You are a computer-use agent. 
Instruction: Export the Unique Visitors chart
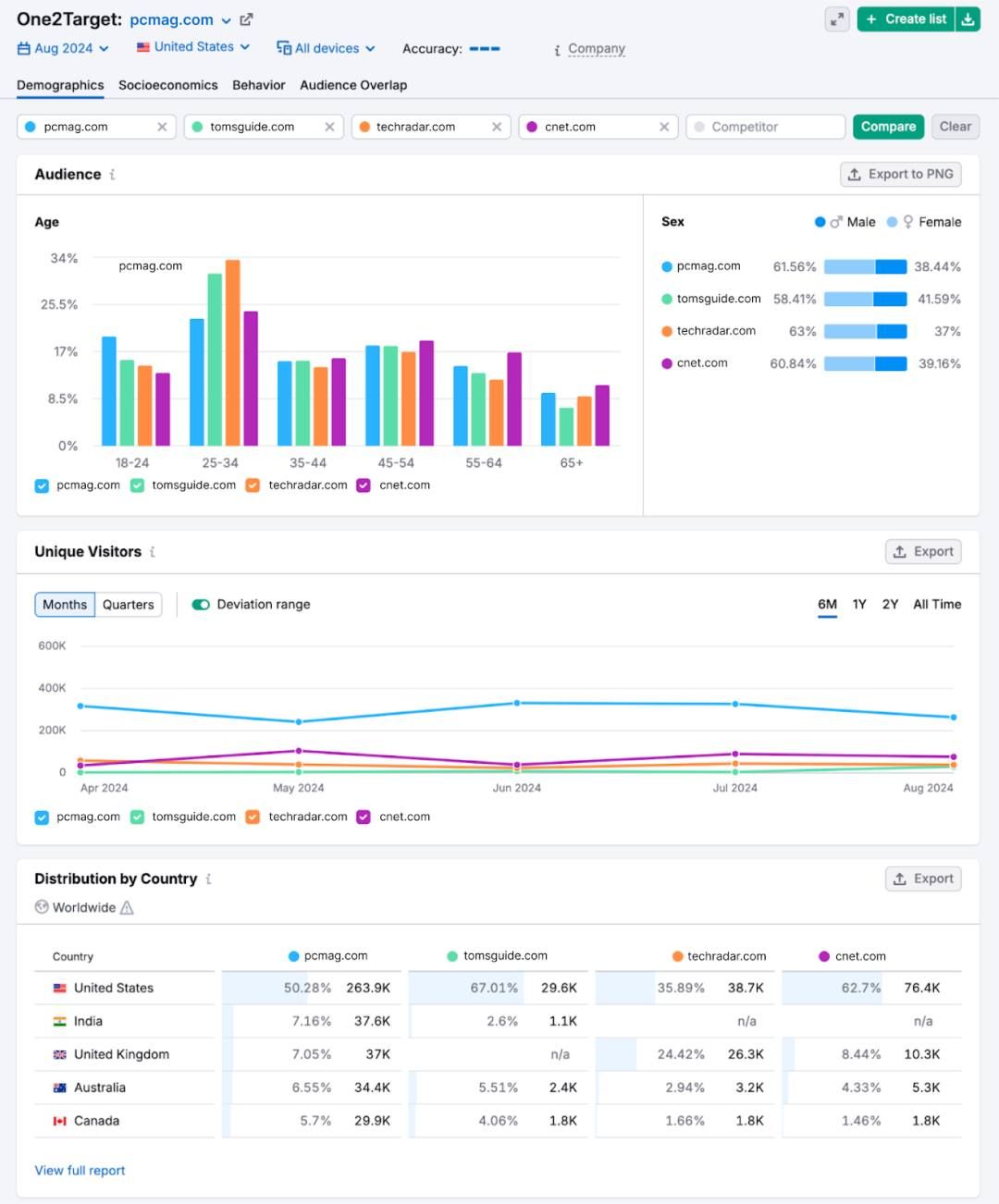[923, 552]
